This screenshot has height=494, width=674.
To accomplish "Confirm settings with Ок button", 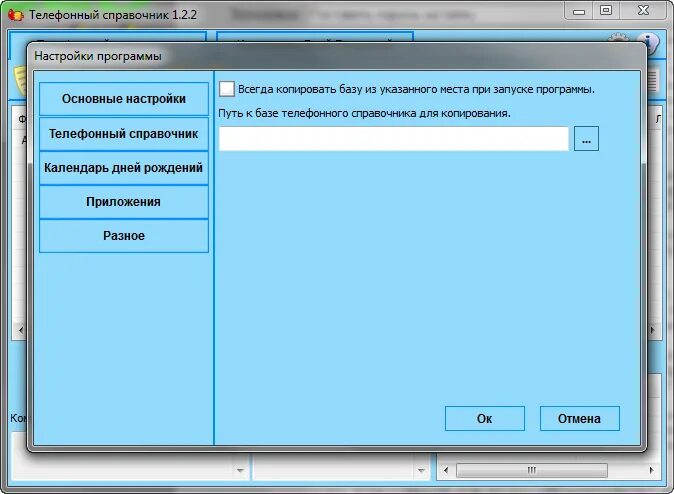I will click(485, 418).
